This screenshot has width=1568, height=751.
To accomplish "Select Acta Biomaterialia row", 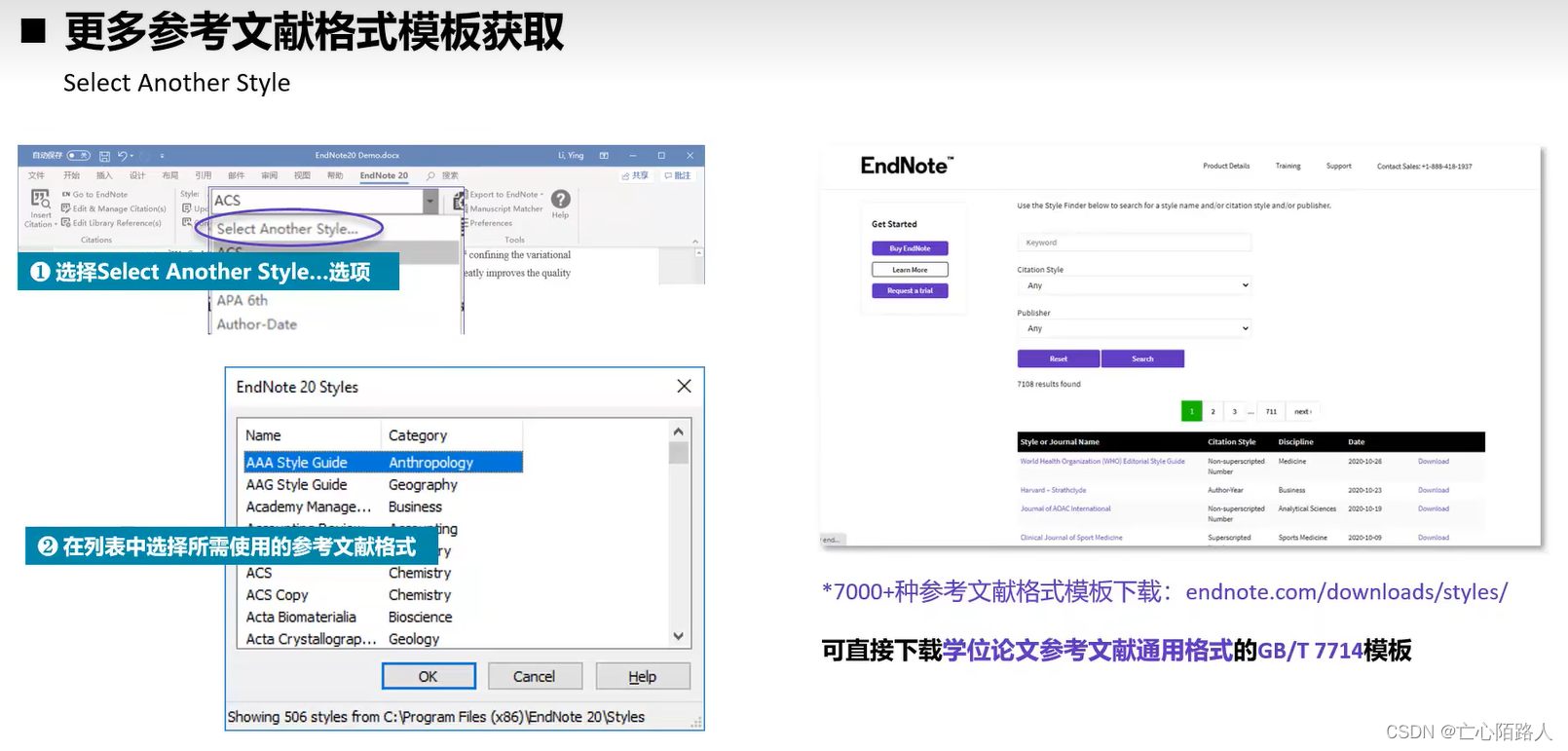I will pos(383,617).
